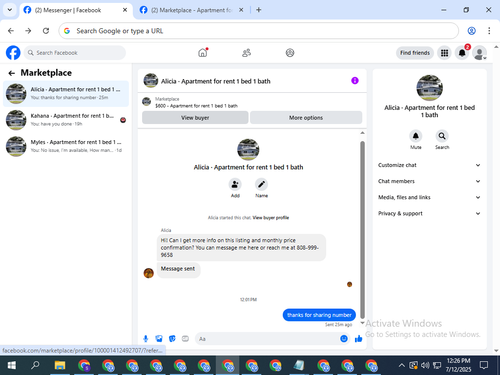This screenshot has width=500, height=375.
Task: Click the Add people icon in chat
Action: (235, 184)
